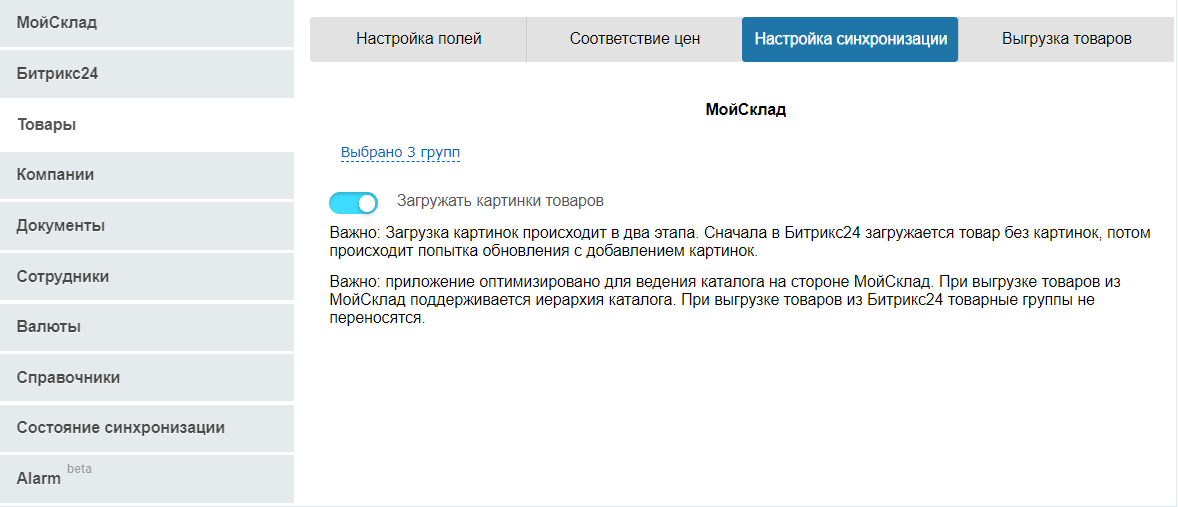Click the first Важно notice about Загрузка картинок
Screen dimensions: 1178x507
pyautogui.click(x=740, y=241)
